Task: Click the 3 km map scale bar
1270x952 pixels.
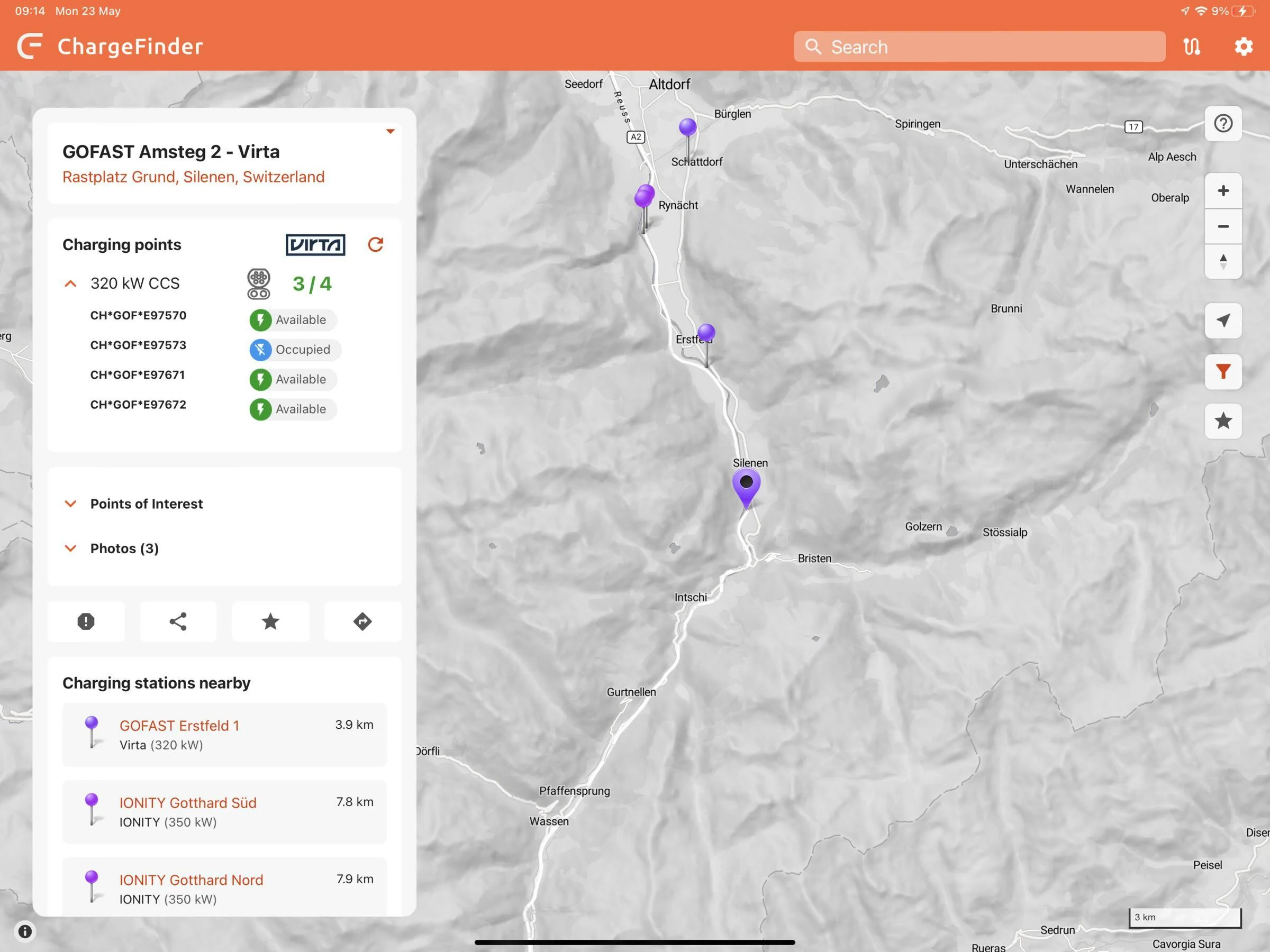Action: point(1185,918)
